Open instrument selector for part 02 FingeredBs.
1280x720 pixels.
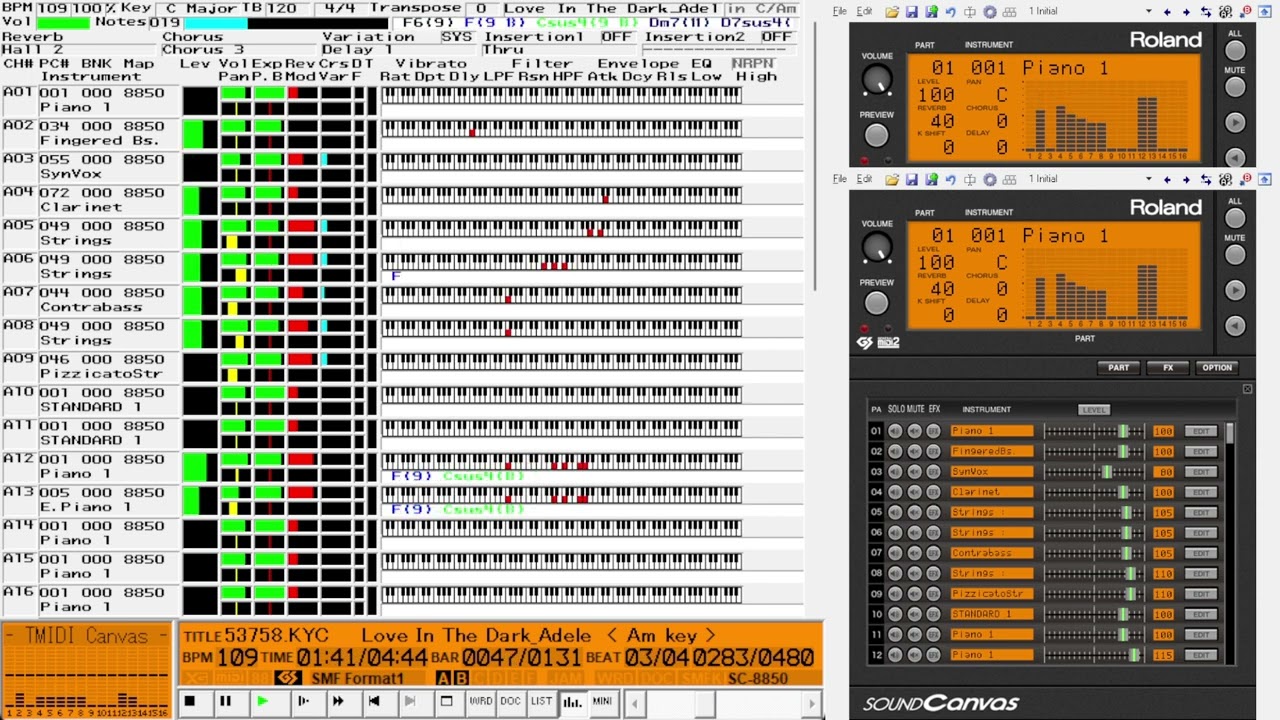[991, 451]
